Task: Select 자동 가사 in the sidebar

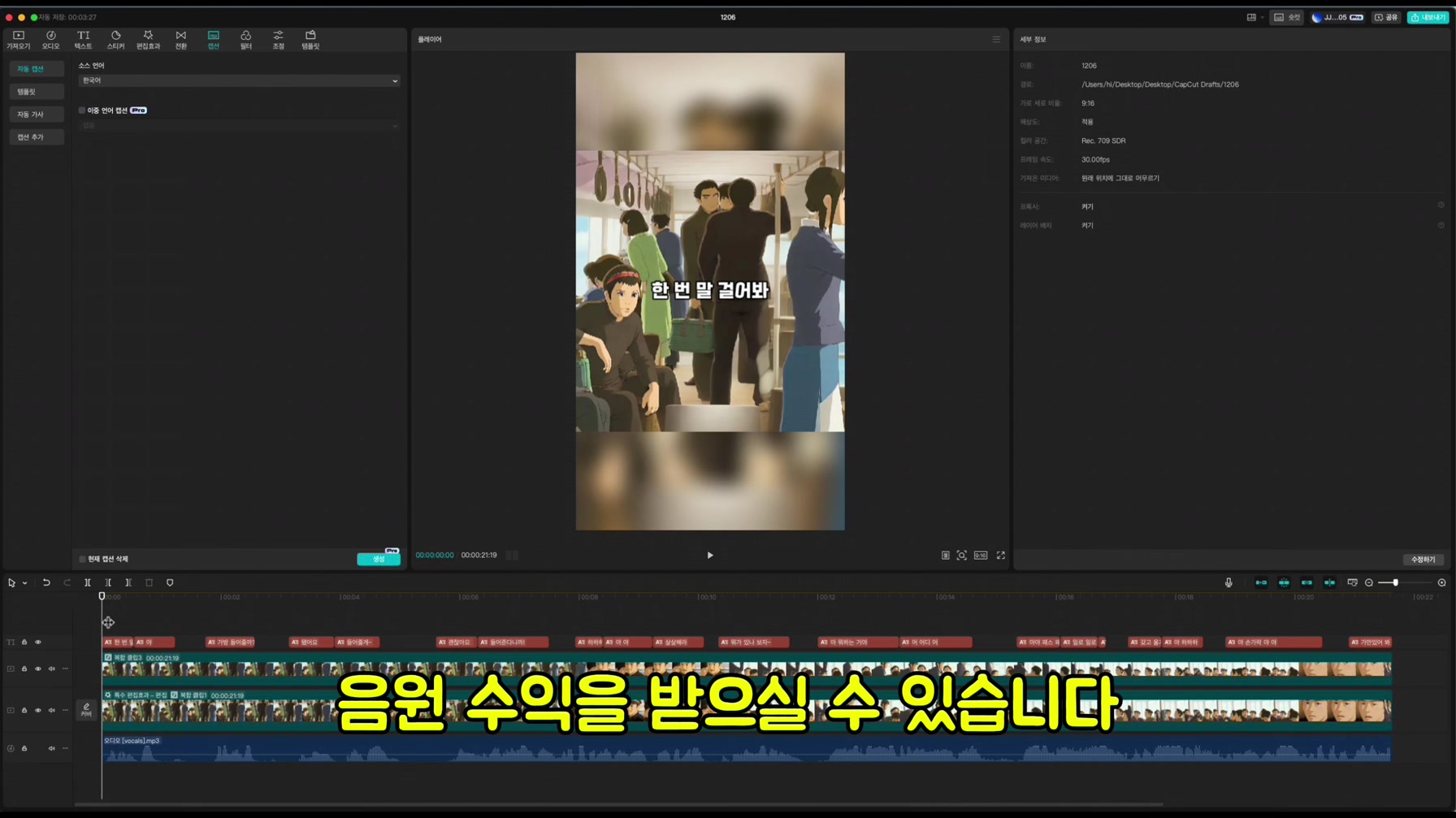Action: (x=37, y=115)
